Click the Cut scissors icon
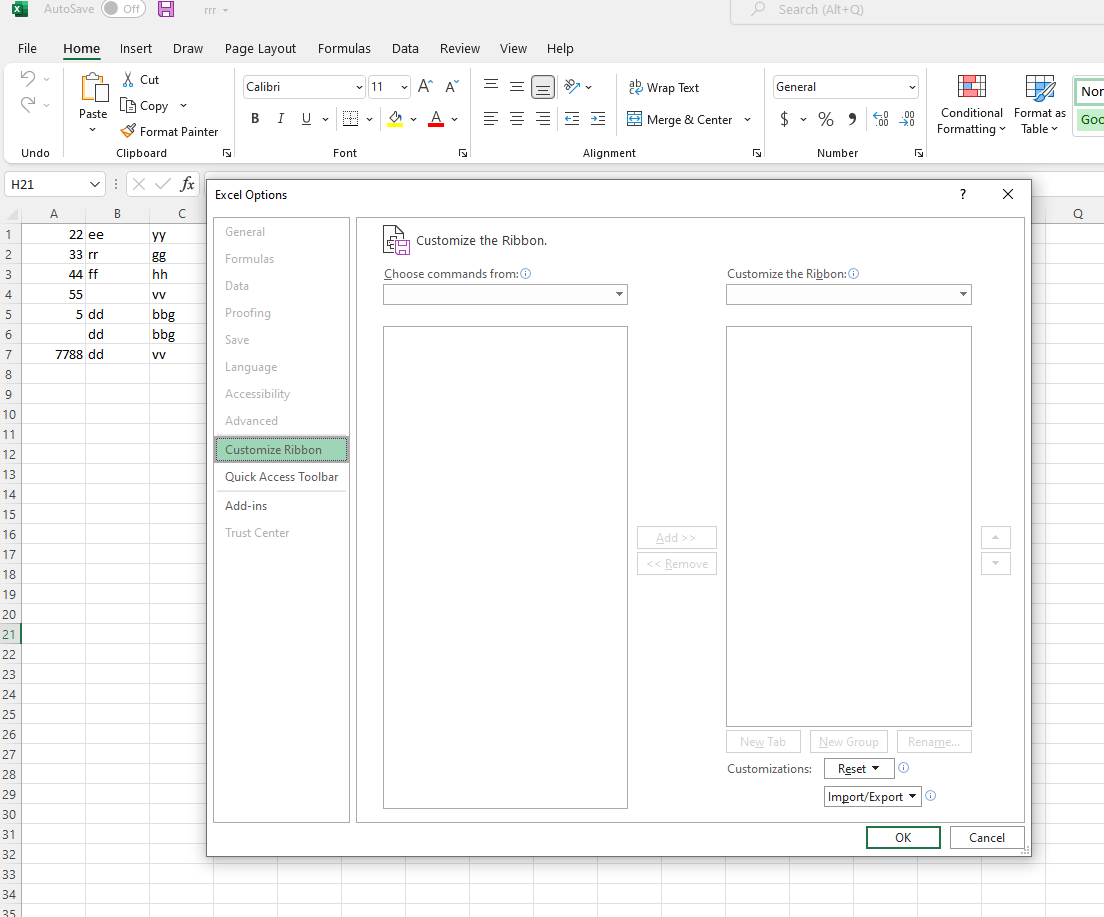This screenshot has height=917, width=1104. pos(128,79)
